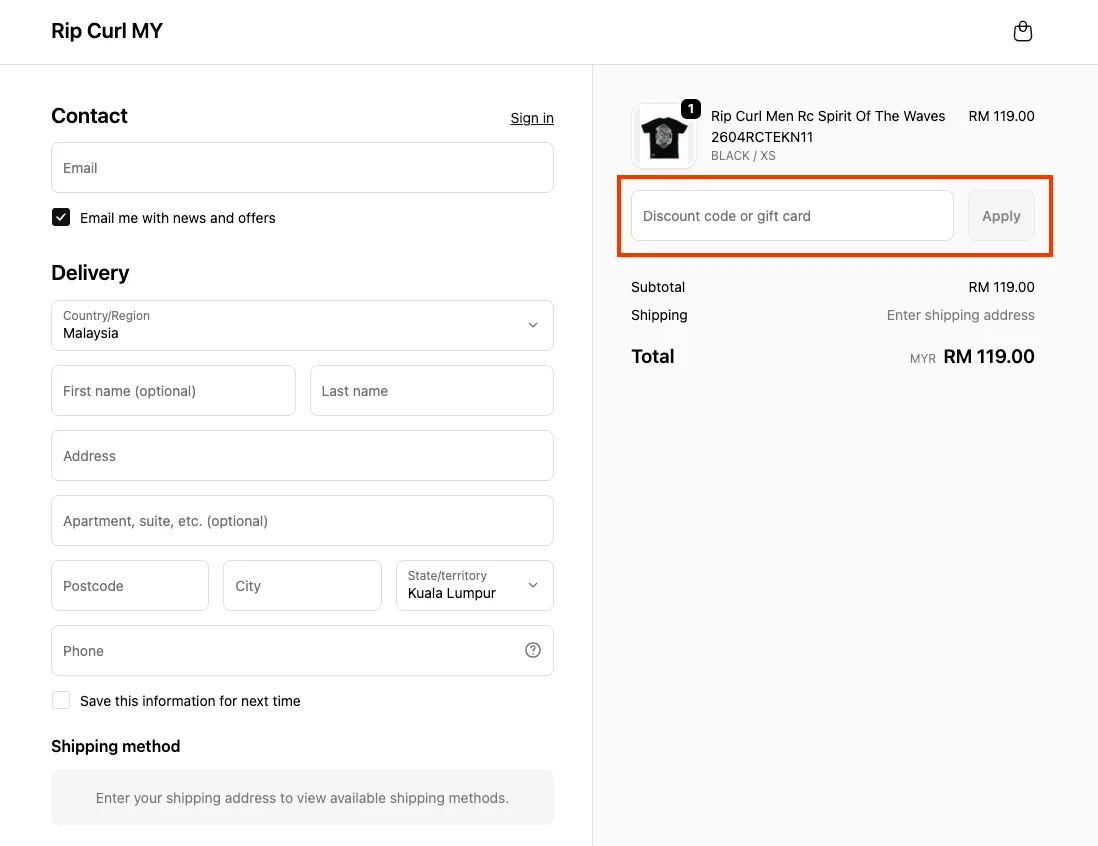The image size is (1098, 846).
Task: Open the Country/Region dropdown
Action: pos(303,326)
